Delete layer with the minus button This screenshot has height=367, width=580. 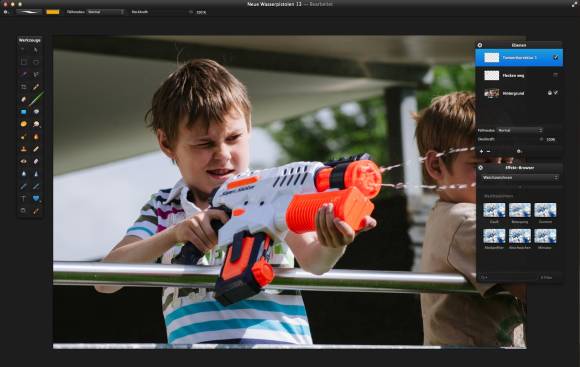click(x=489, y=151)
